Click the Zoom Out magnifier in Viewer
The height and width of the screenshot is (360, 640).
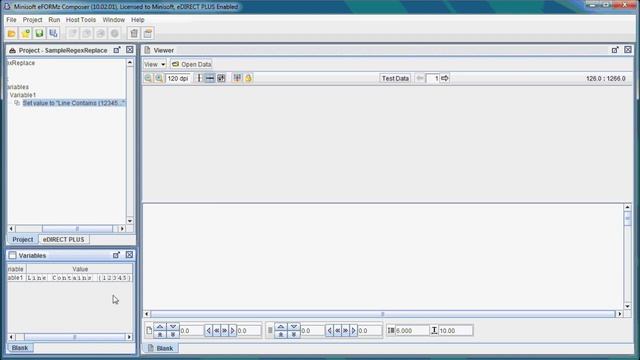point(148,78)
